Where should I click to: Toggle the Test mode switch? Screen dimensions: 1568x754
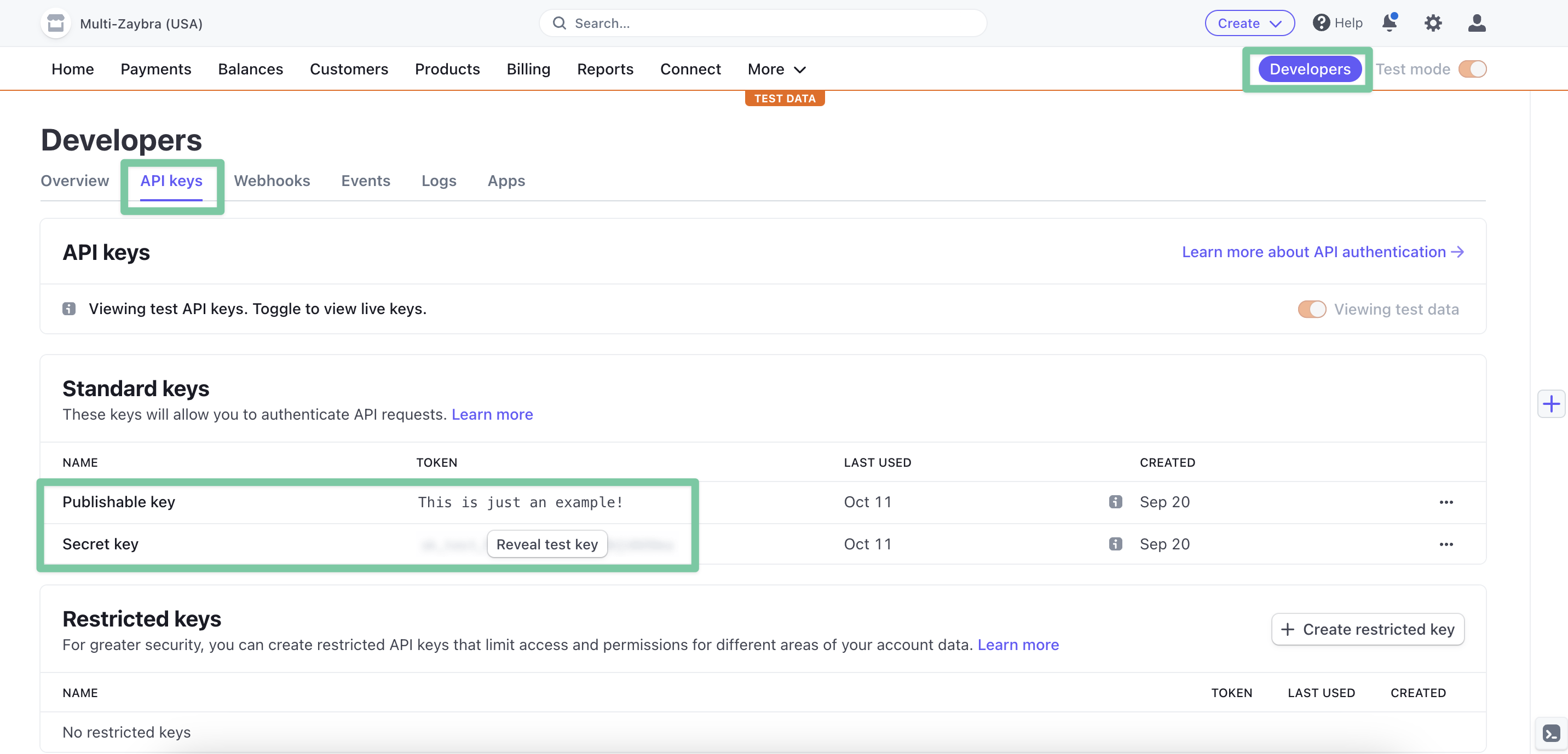click(1472, 69)
